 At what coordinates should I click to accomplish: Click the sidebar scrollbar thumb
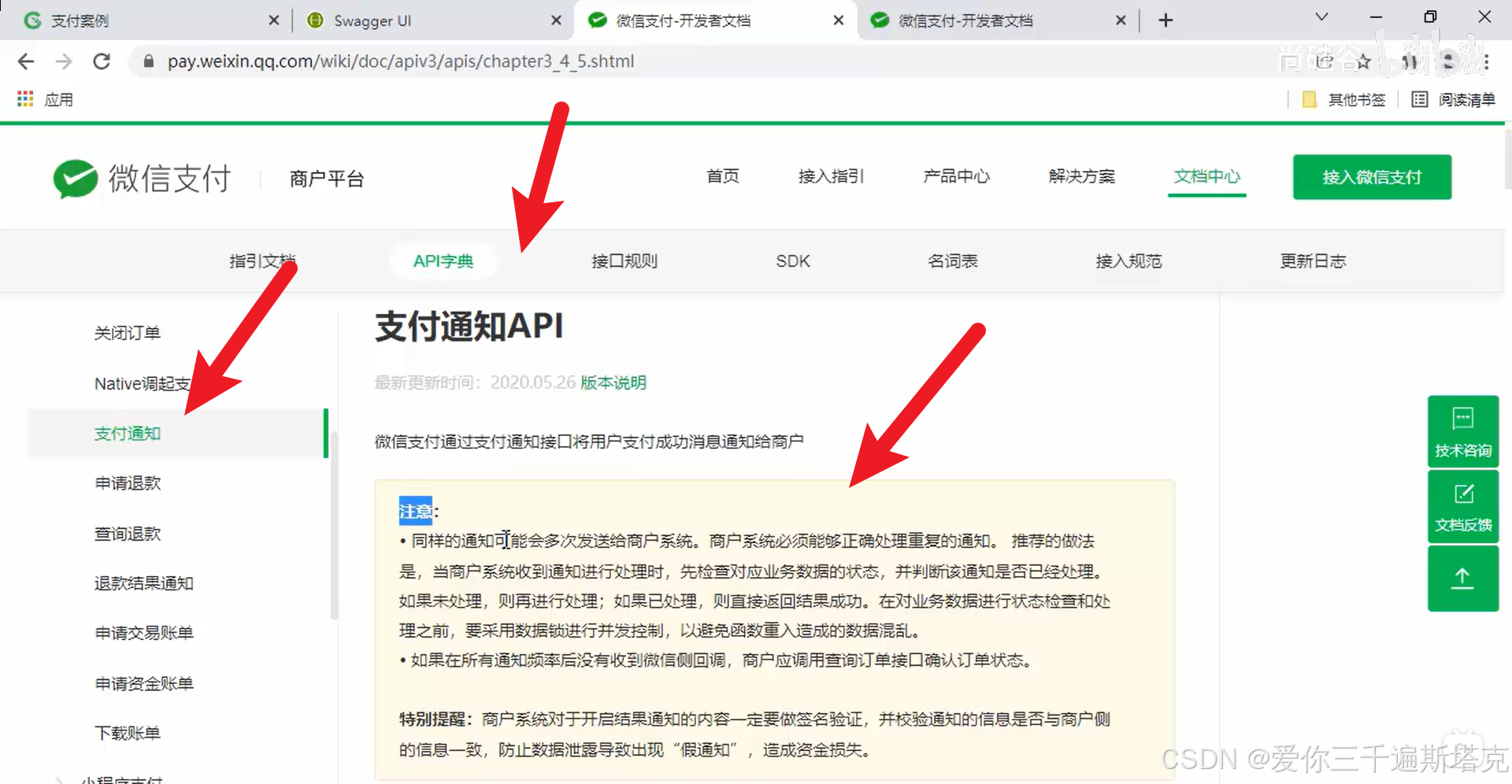tap(335, 526)
